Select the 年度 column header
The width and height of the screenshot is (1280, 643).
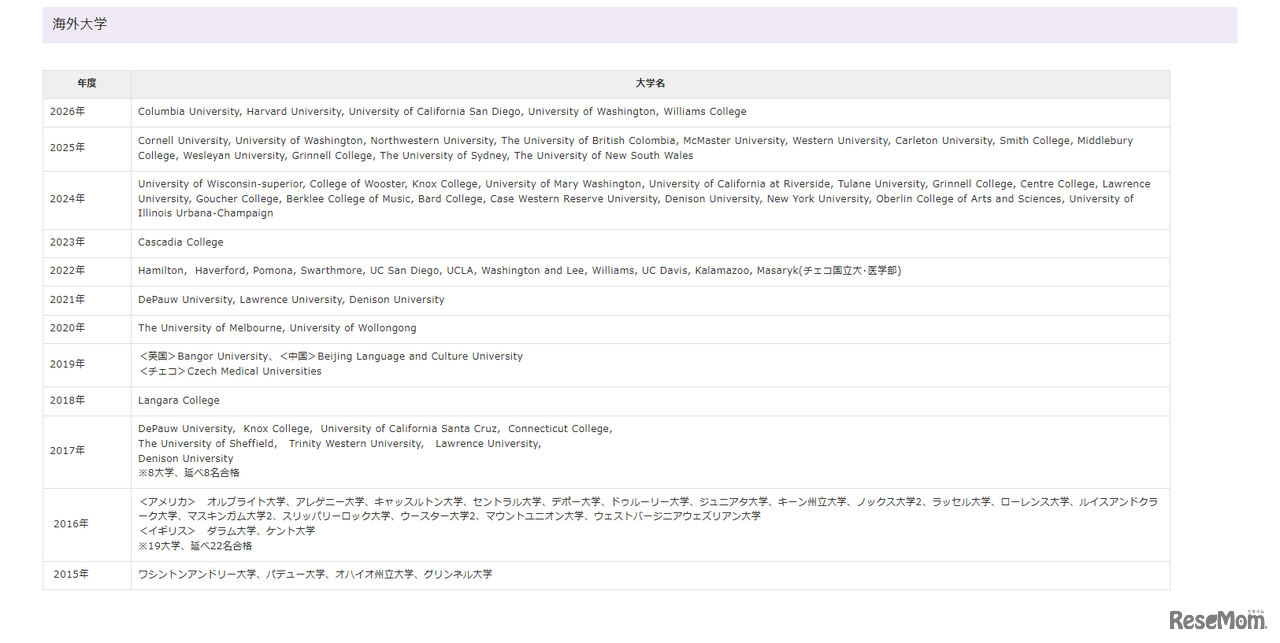[87, 84]
